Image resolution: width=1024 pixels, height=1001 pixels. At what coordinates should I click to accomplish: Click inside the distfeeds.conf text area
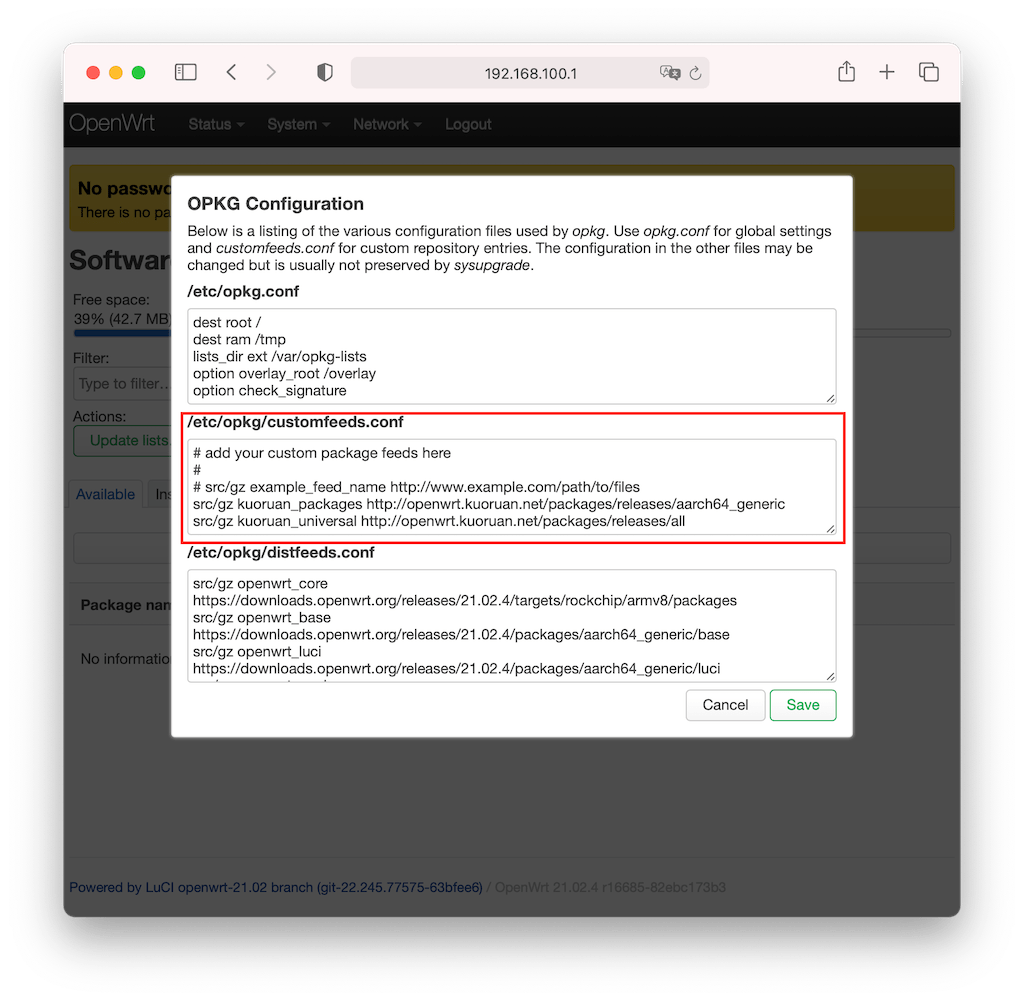[x=511, y=626]
